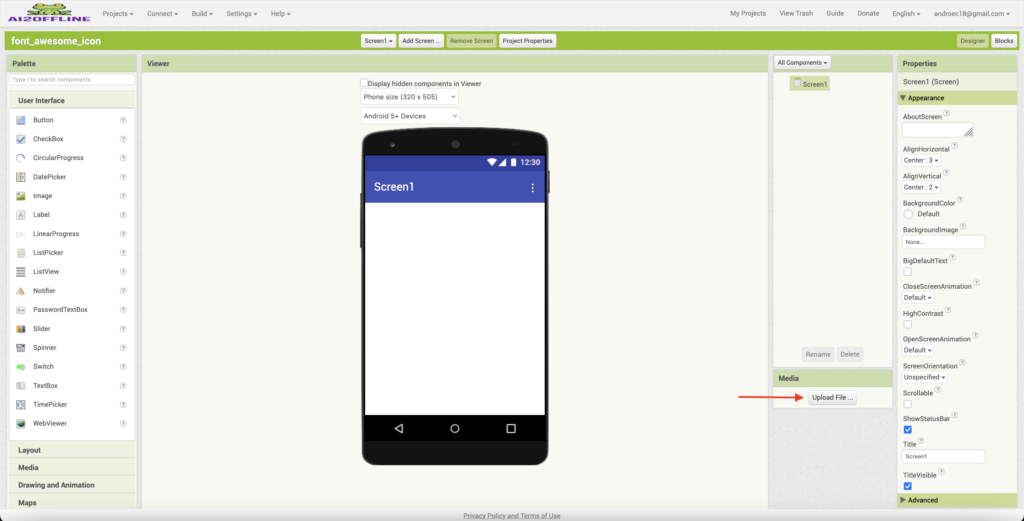Collapse the Appearance properties section
Image resolution: width=1024 pixels, height=521 pixels.
coord(957,98)
